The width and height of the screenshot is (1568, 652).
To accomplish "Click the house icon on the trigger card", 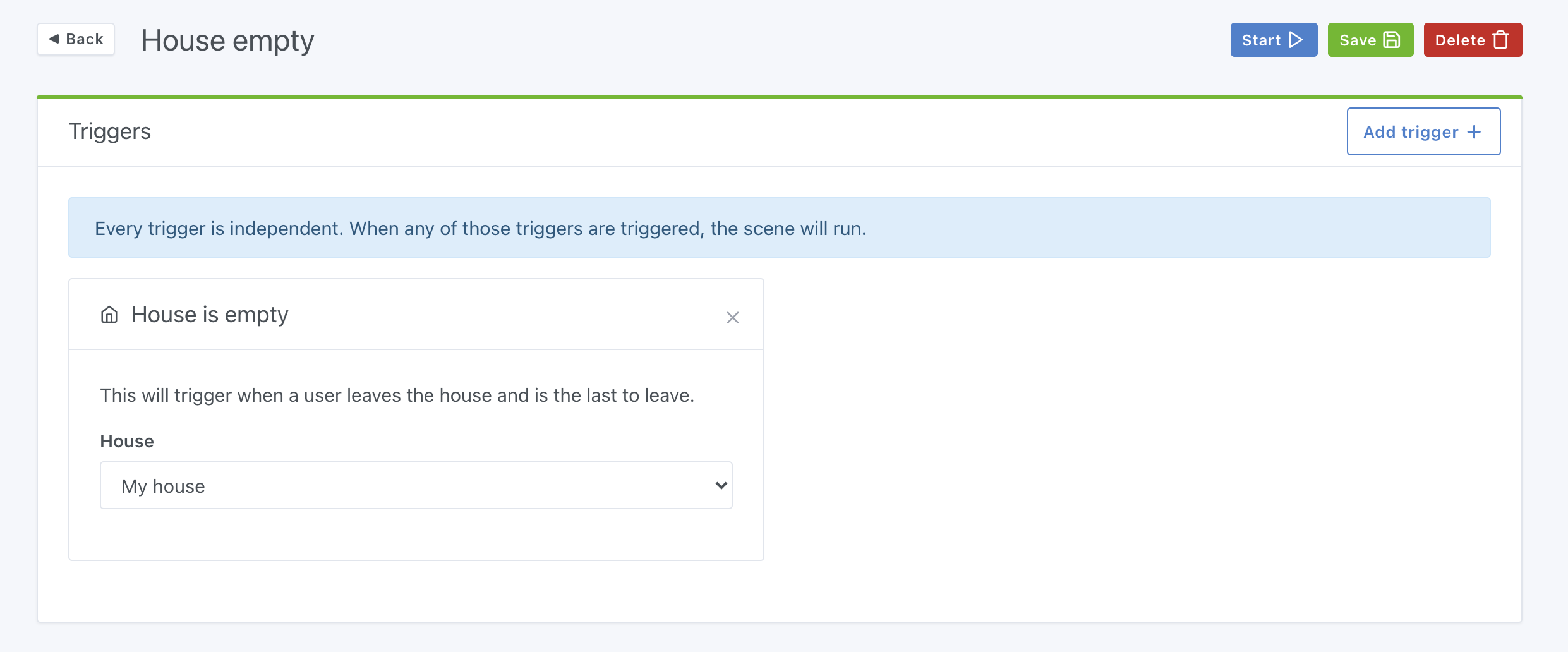I will point(109,314).
